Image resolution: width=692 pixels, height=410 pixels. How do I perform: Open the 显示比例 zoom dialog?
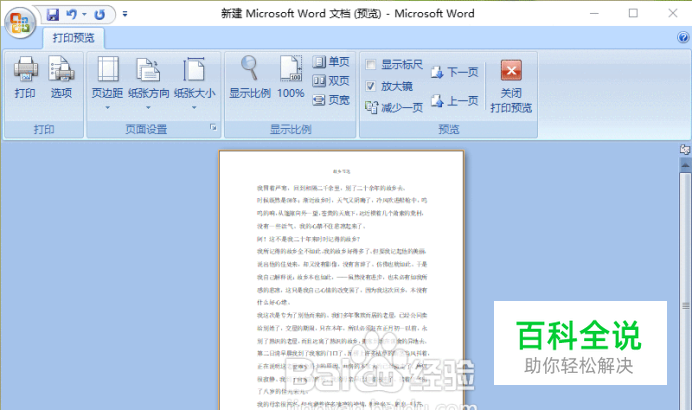tap(250, 78)
